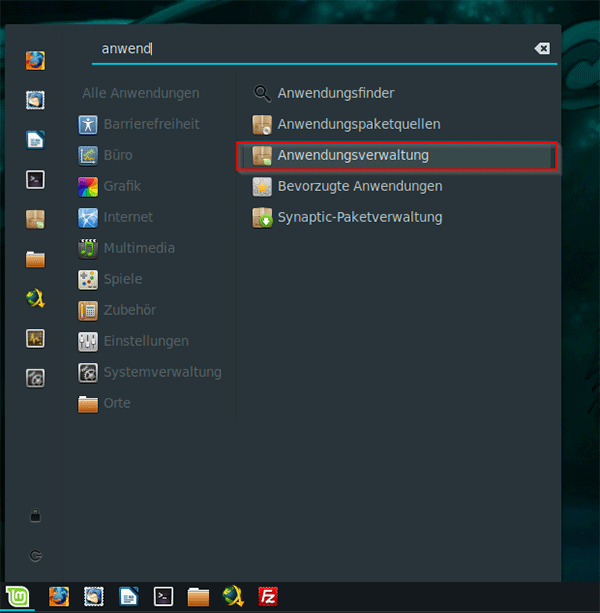The width and height of the screenshot is (600, 613).
Task: Open the Einstellungen category
Action: coord(145,341)
